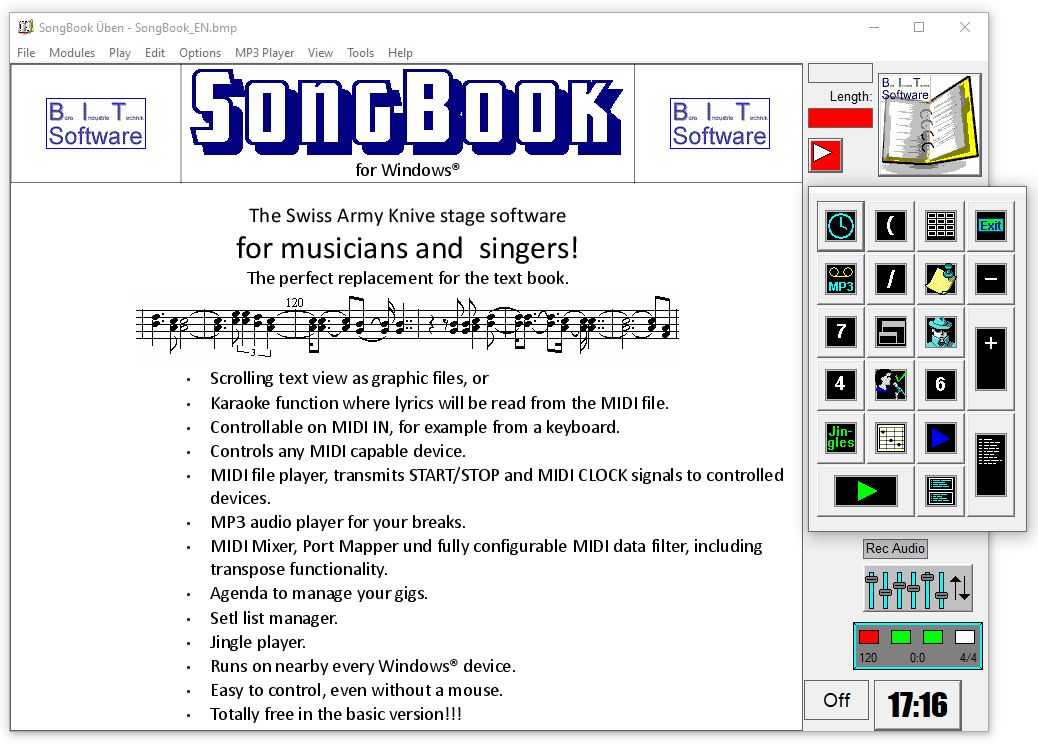This screenshot has width=1038, height=744.
Task: Click the detective with hat icon
Action: (x=941, y=332)
